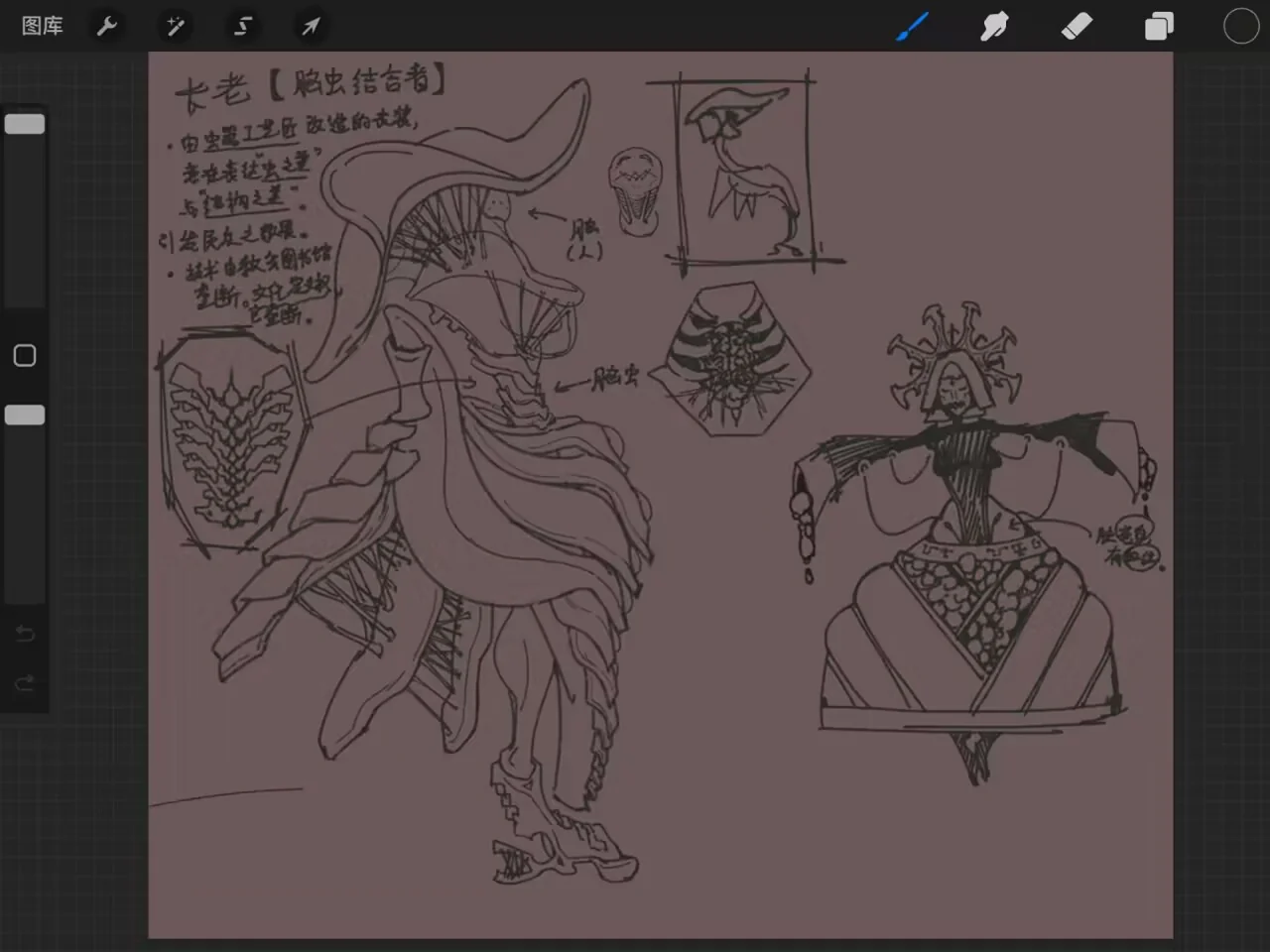Adjust the brush opacity slider handle
Screen dimensions: 1270x952
(x=25, y=415)
